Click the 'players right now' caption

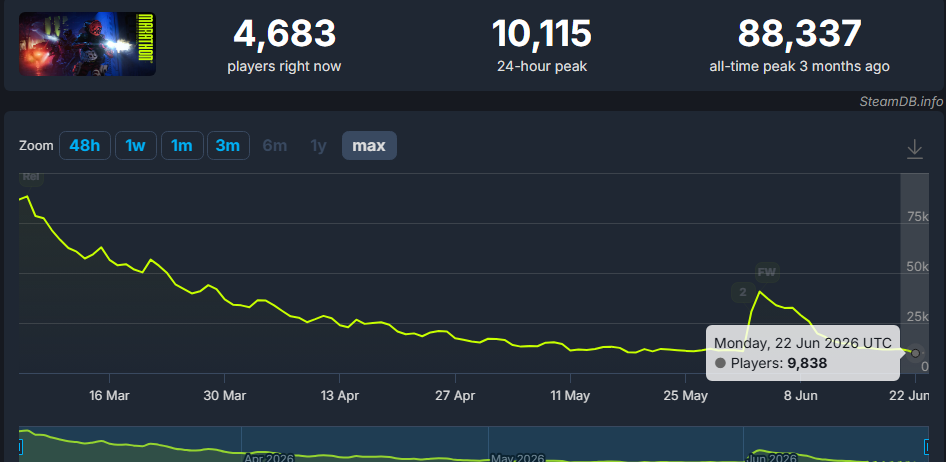(x=284, y=66)
